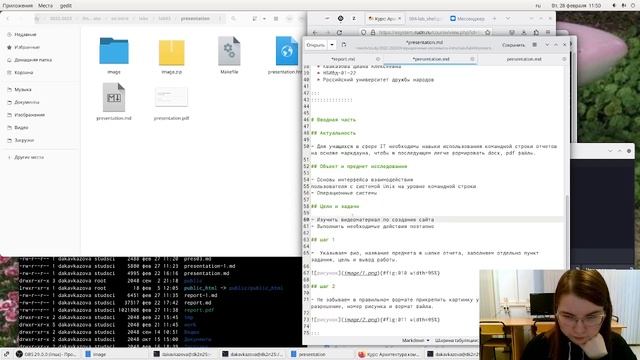Switch to the middle *presentation.md tab
Viewport: 640px width, 360px height.
(x=431, y=59)
